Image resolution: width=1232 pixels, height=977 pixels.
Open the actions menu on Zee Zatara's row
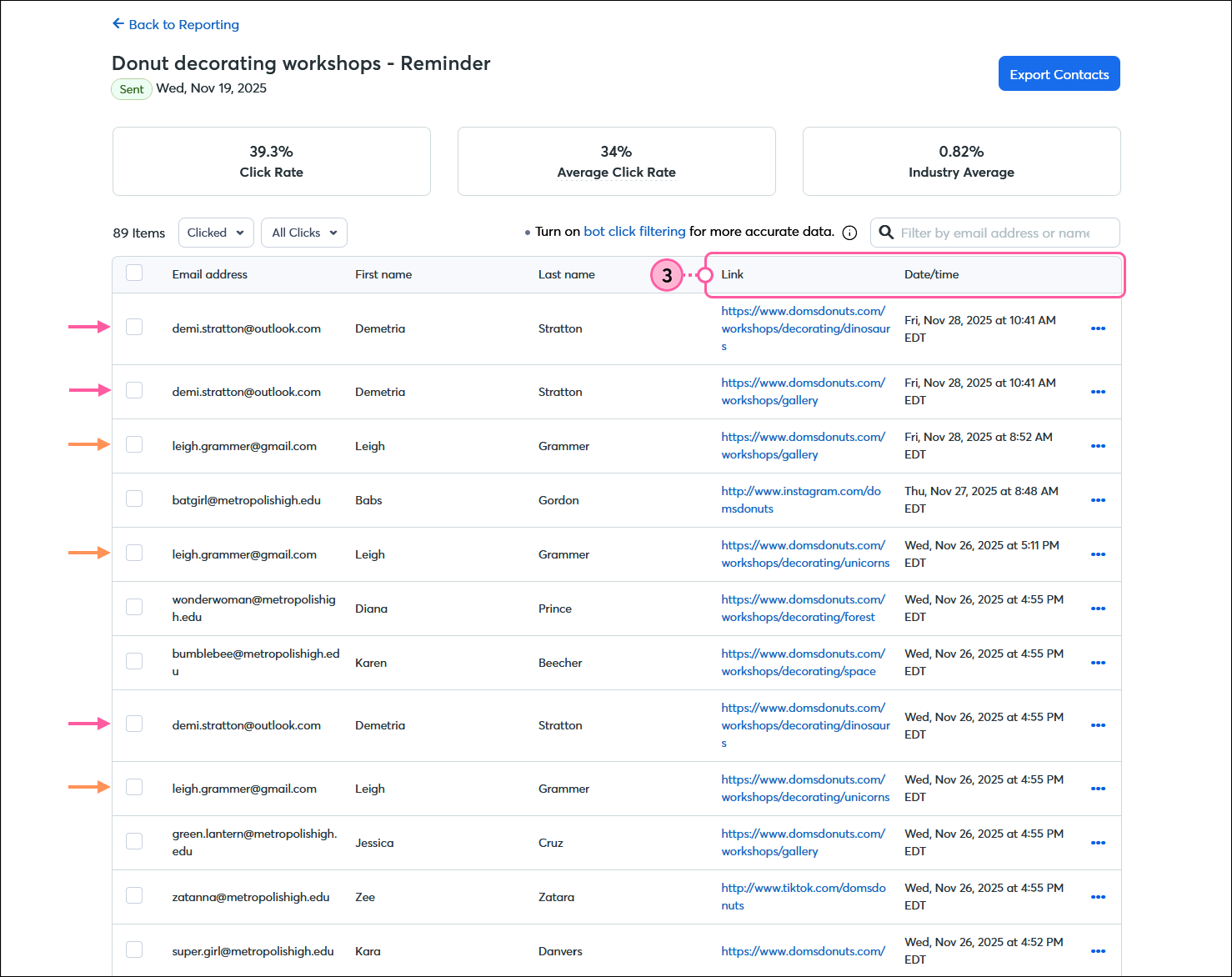(x=1098, y=897)
